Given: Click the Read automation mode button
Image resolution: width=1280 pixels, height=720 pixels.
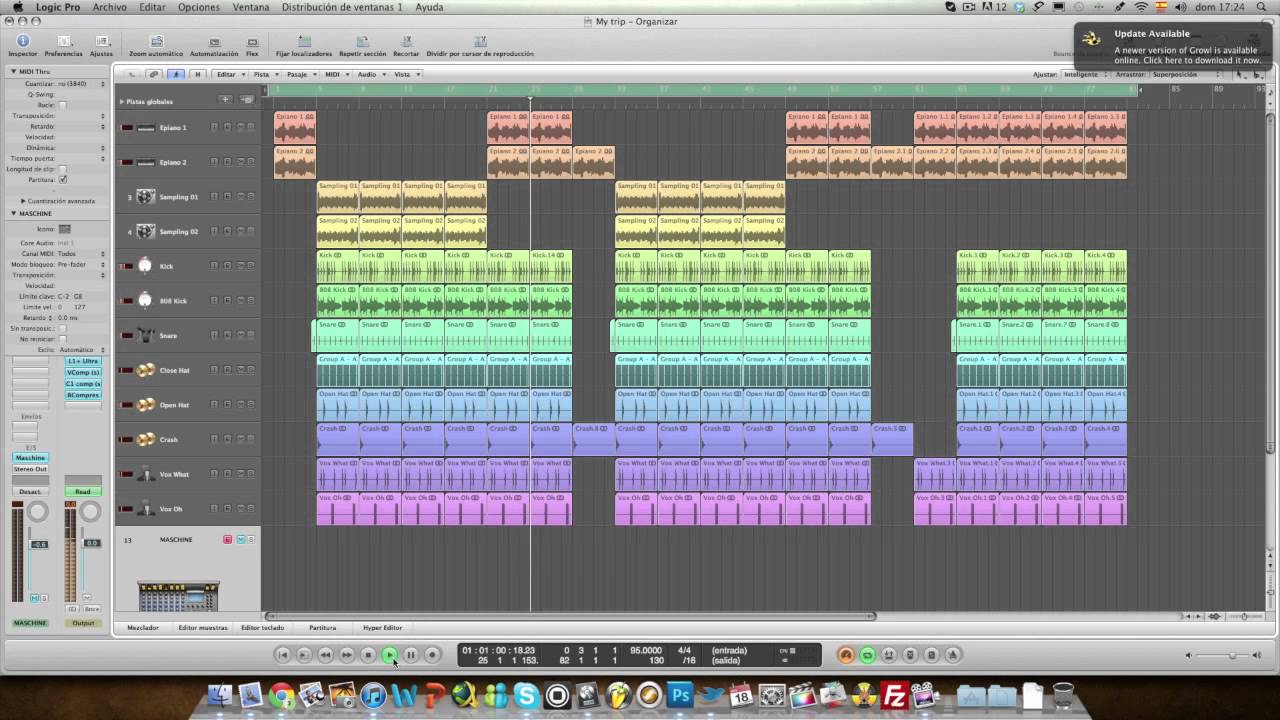Looking at the screenshot, I should 83,492.
